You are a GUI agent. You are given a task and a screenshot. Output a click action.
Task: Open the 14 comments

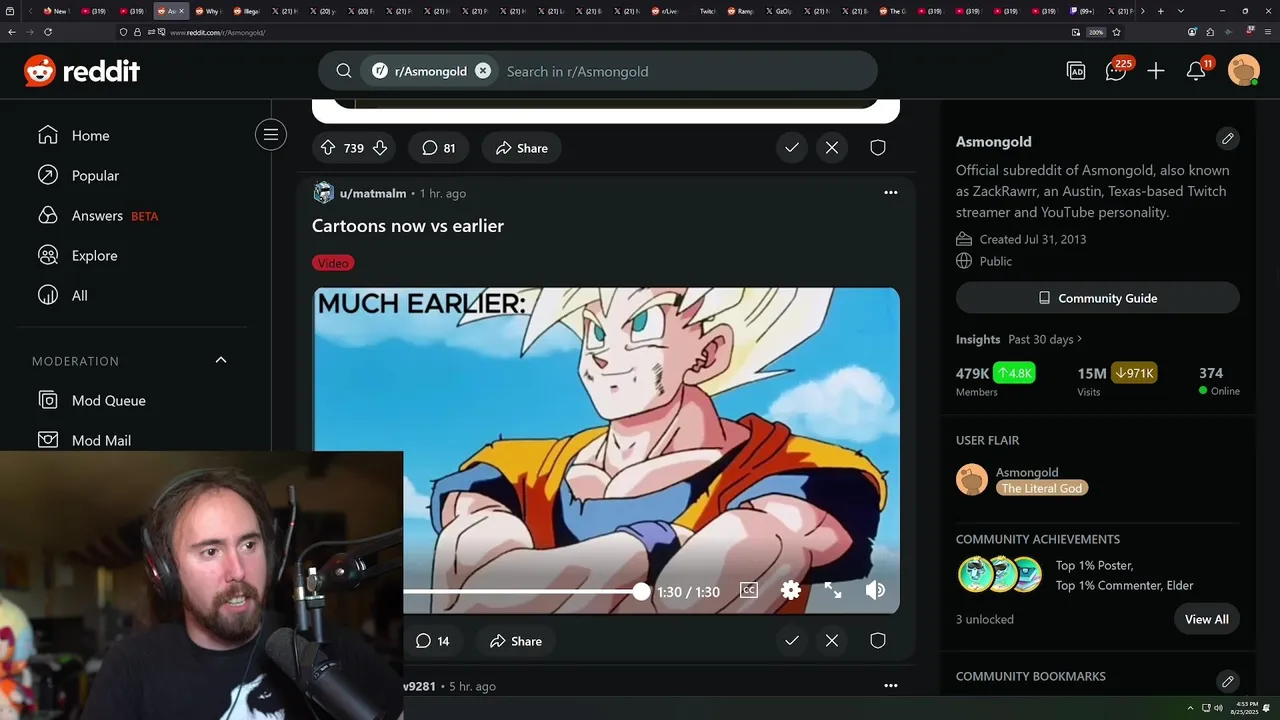[432, 641]
